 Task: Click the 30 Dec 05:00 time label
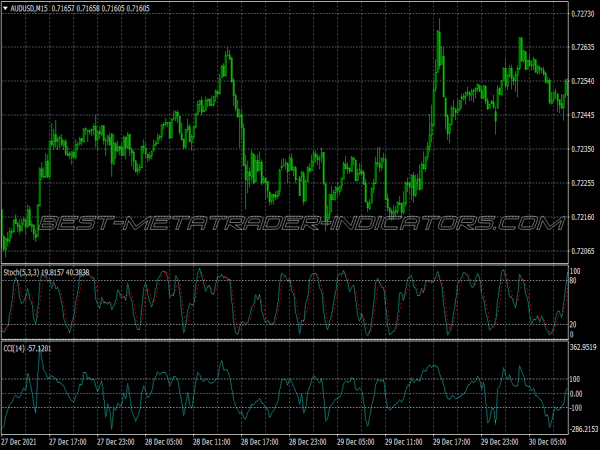click(x=550, y=441)
